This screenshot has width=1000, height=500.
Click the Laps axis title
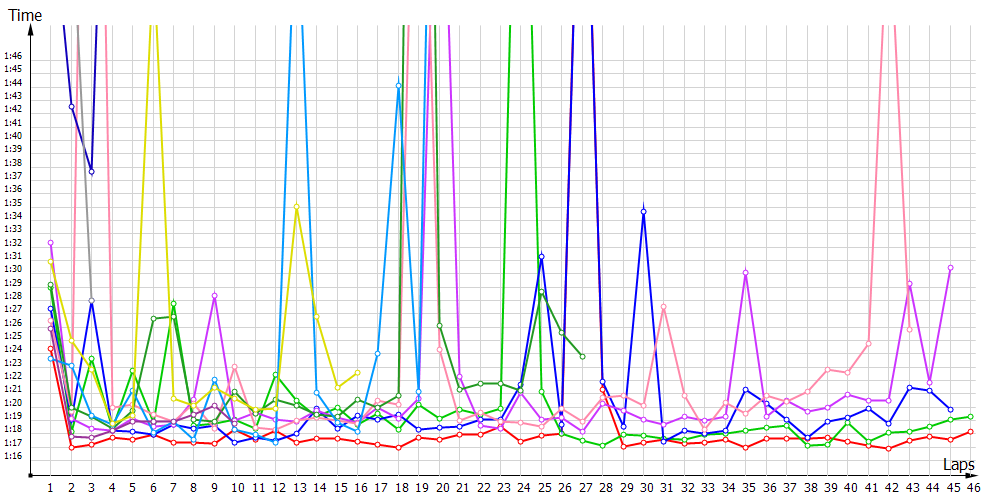959,465
